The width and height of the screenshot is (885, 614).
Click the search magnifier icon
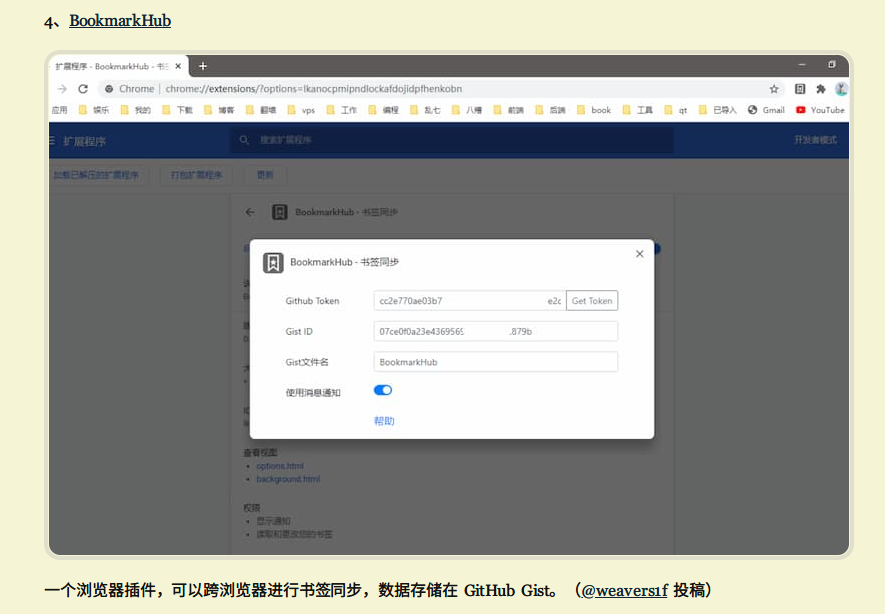pos(244,140)
